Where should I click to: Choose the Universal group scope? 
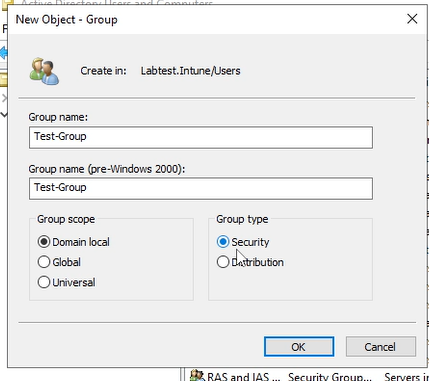(x=67, y=282)
